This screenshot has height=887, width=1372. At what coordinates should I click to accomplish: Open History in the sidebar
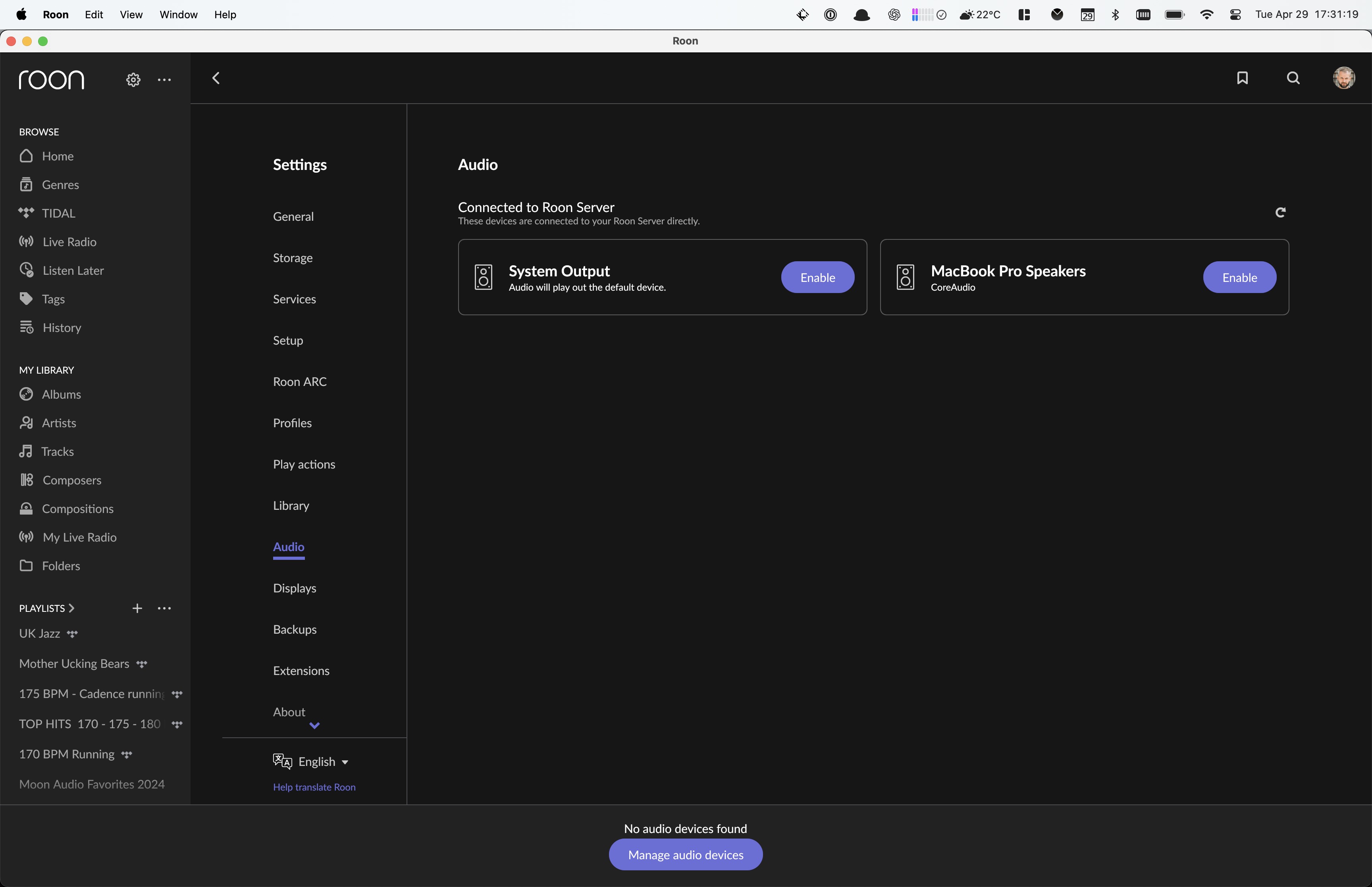(x=50, y=328)
